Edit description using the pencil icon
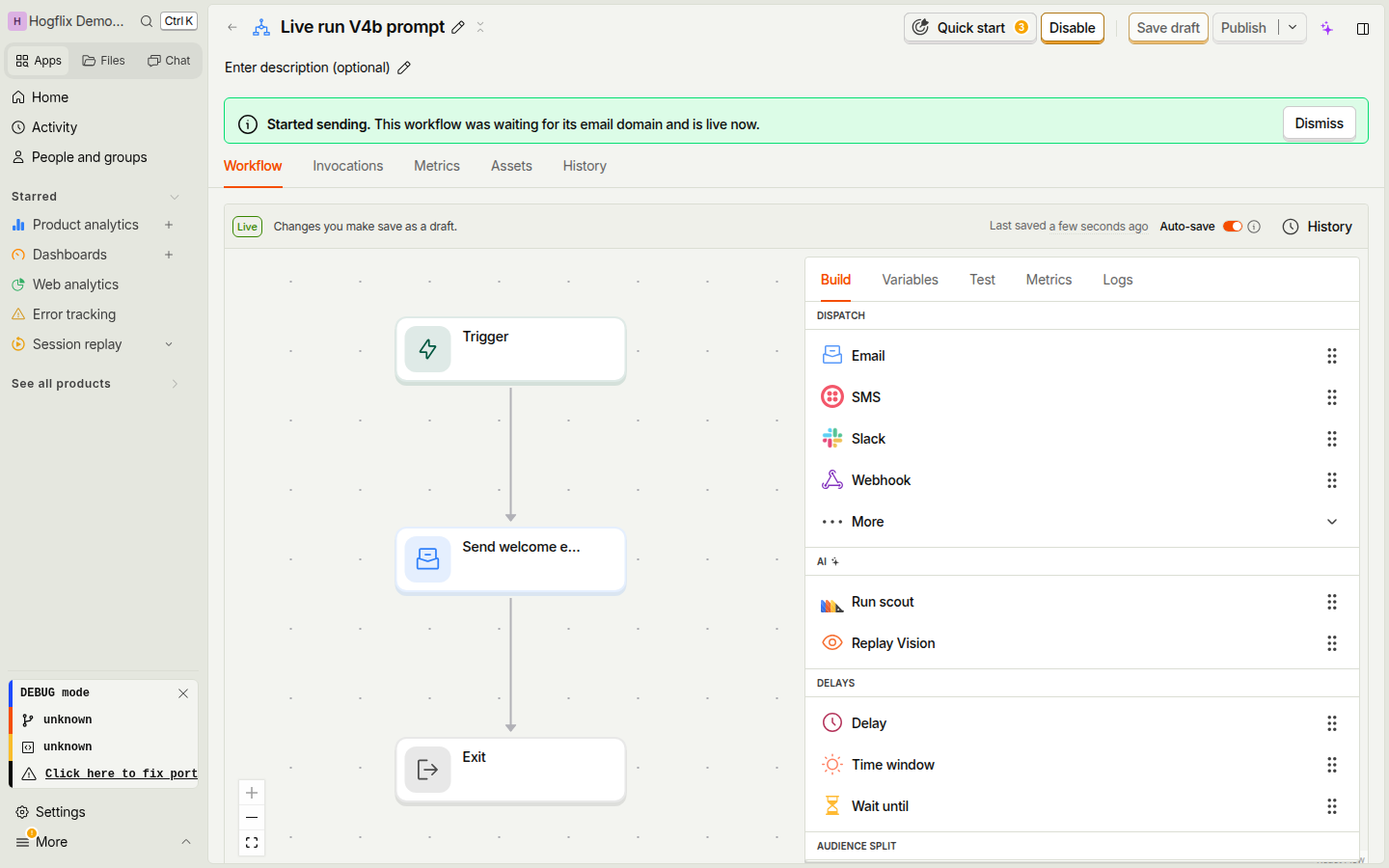Viewport: 1389px width, 868px height. pyautogui.click(x=404, y=68)
